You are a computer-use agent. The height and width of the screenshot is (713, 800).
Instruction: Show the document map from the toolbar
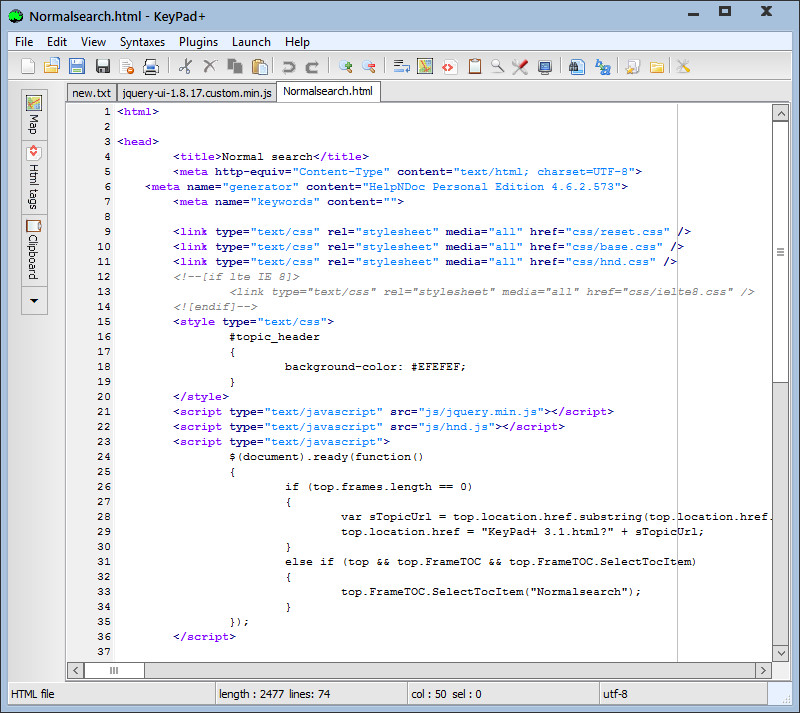click(425, 66)
